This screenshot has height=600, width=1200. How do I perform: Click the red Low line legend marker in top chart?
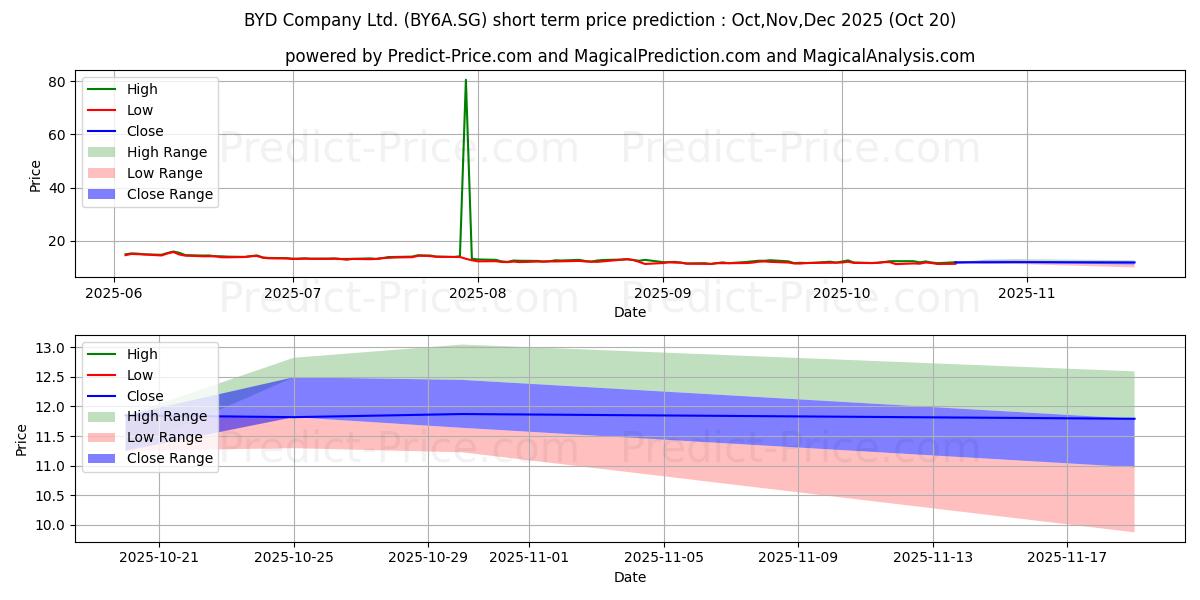(103, 110)
